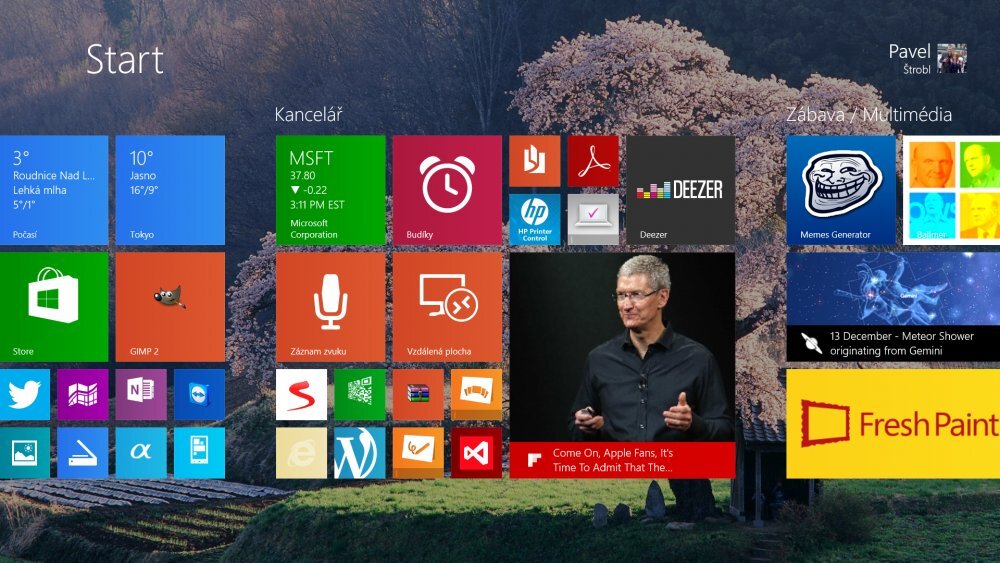Screen dimensions: 1000x563
Task: Select the Kancelář group heading
Action: tap(308, 115)
